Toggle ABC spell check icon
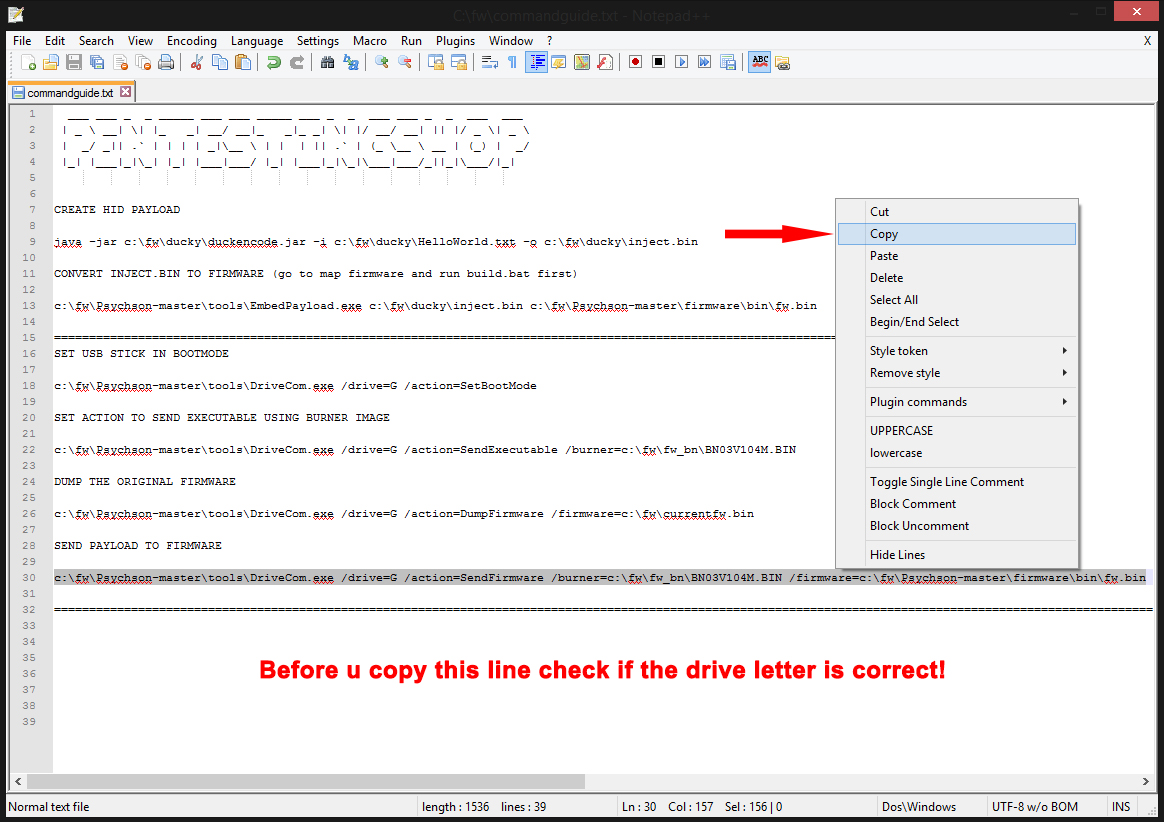The width and height of the screenshot is (1164, 822). [x=759, y=62]
